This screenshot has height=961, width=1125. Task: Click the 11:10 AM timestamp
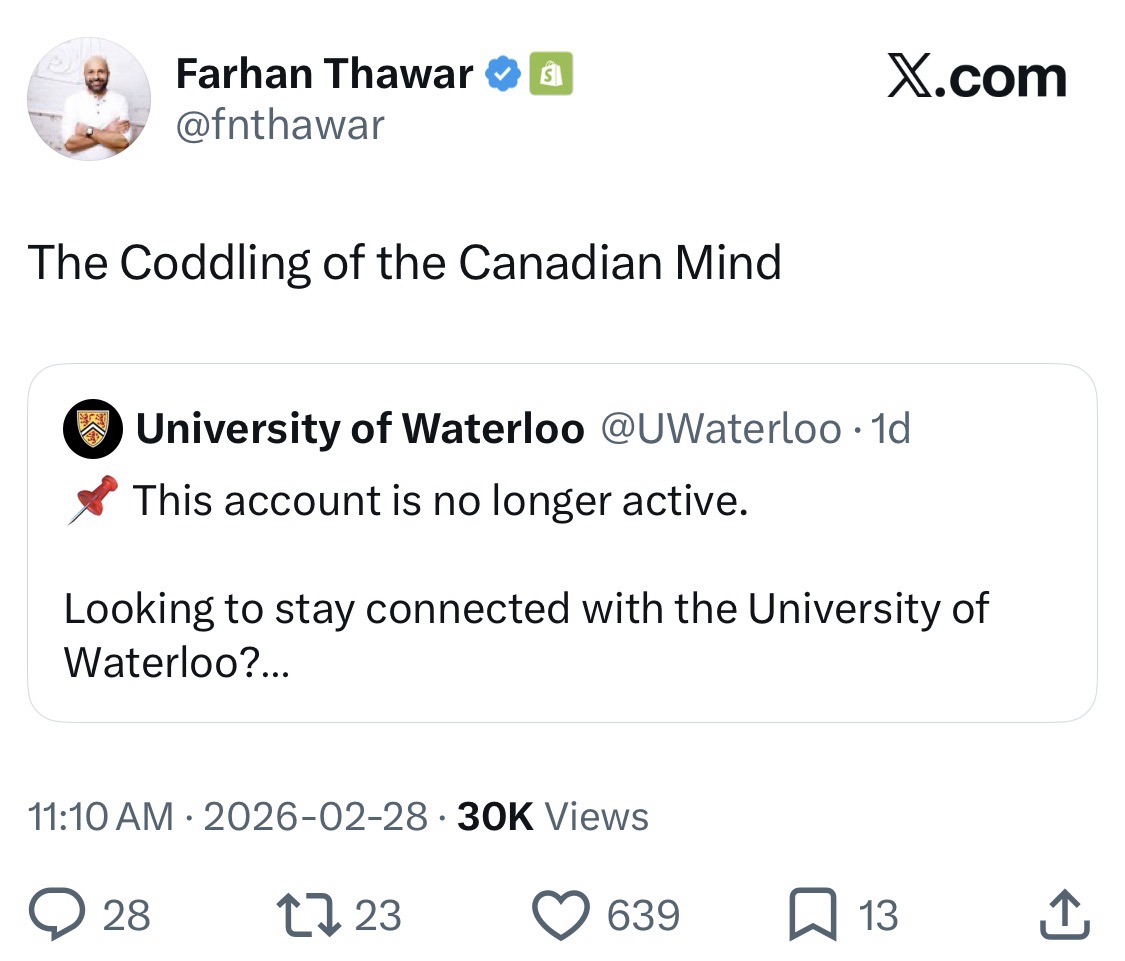[x=100, y=817]
